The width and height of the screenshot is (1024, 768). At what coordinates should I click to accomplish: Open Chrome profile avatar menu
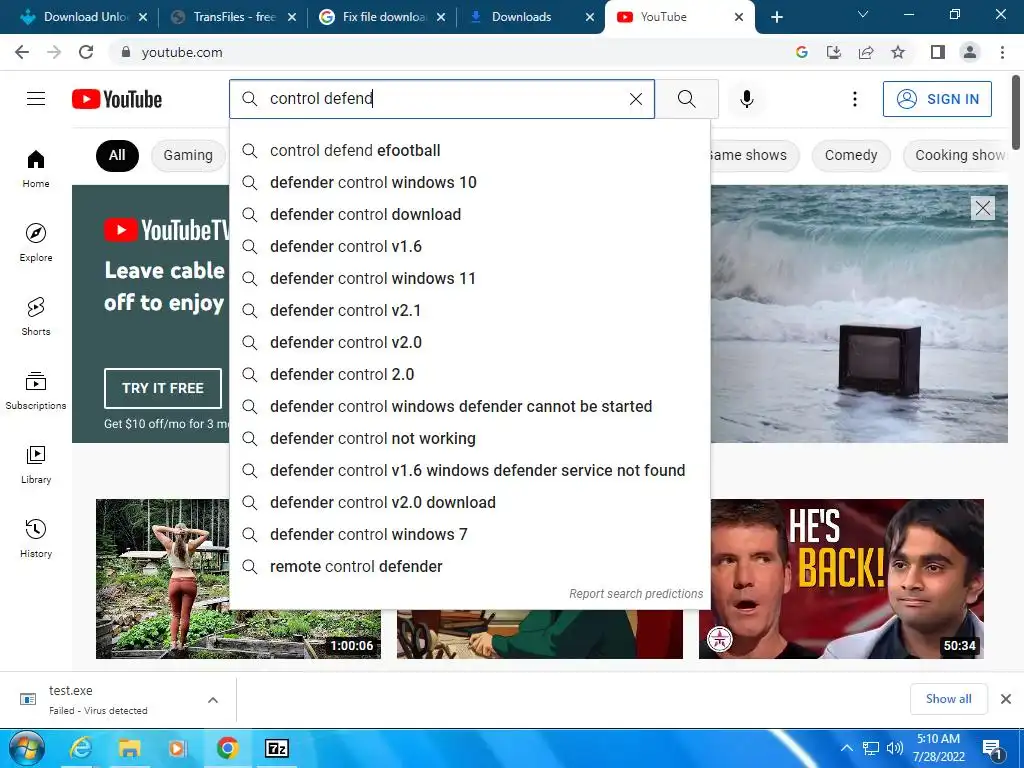click(970, 52)
